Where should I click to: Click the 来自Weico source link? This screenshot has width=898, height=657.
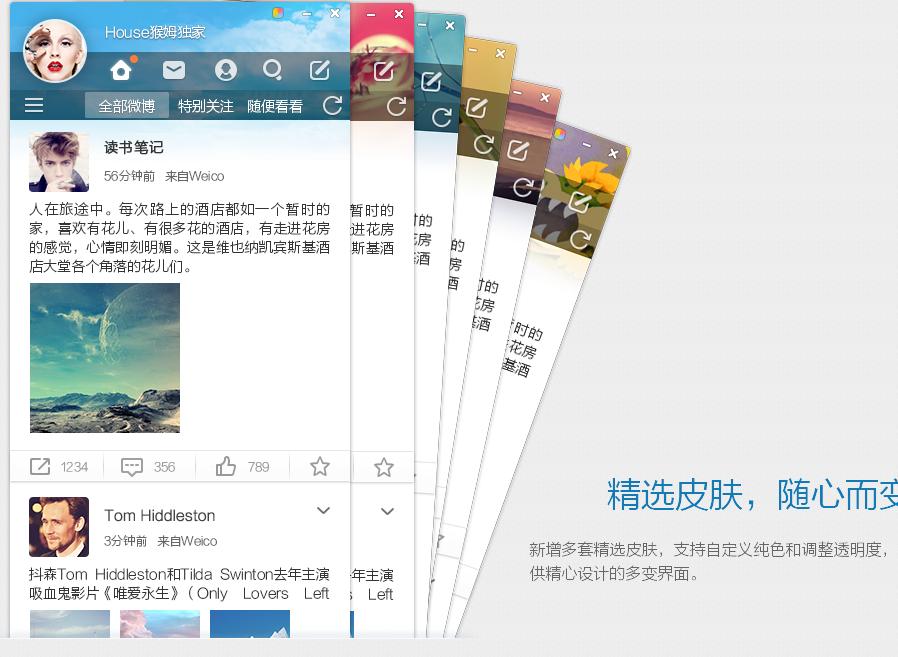(188, 540)
